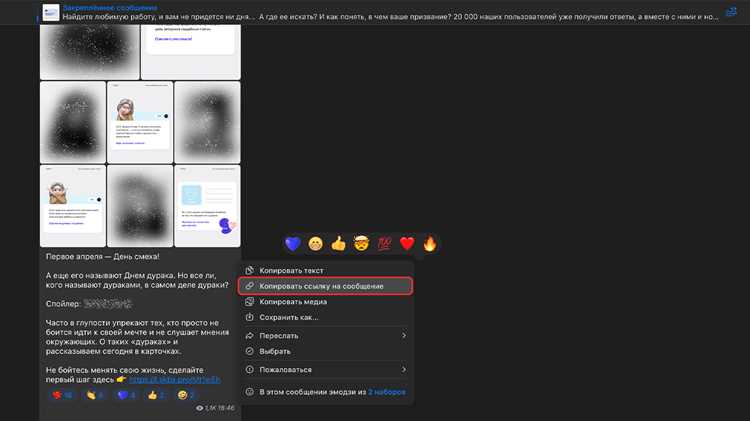Click the download icon beside Сохранить как
This screenshot has width=750, height=421.
[x=249, y=317]
